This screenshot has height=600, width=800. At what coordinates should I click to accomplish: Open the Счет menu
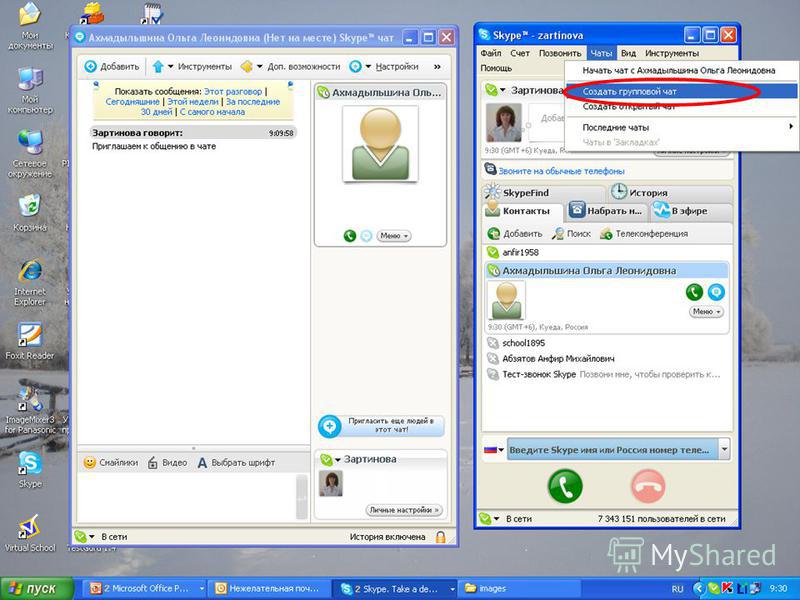coord(520,53)
